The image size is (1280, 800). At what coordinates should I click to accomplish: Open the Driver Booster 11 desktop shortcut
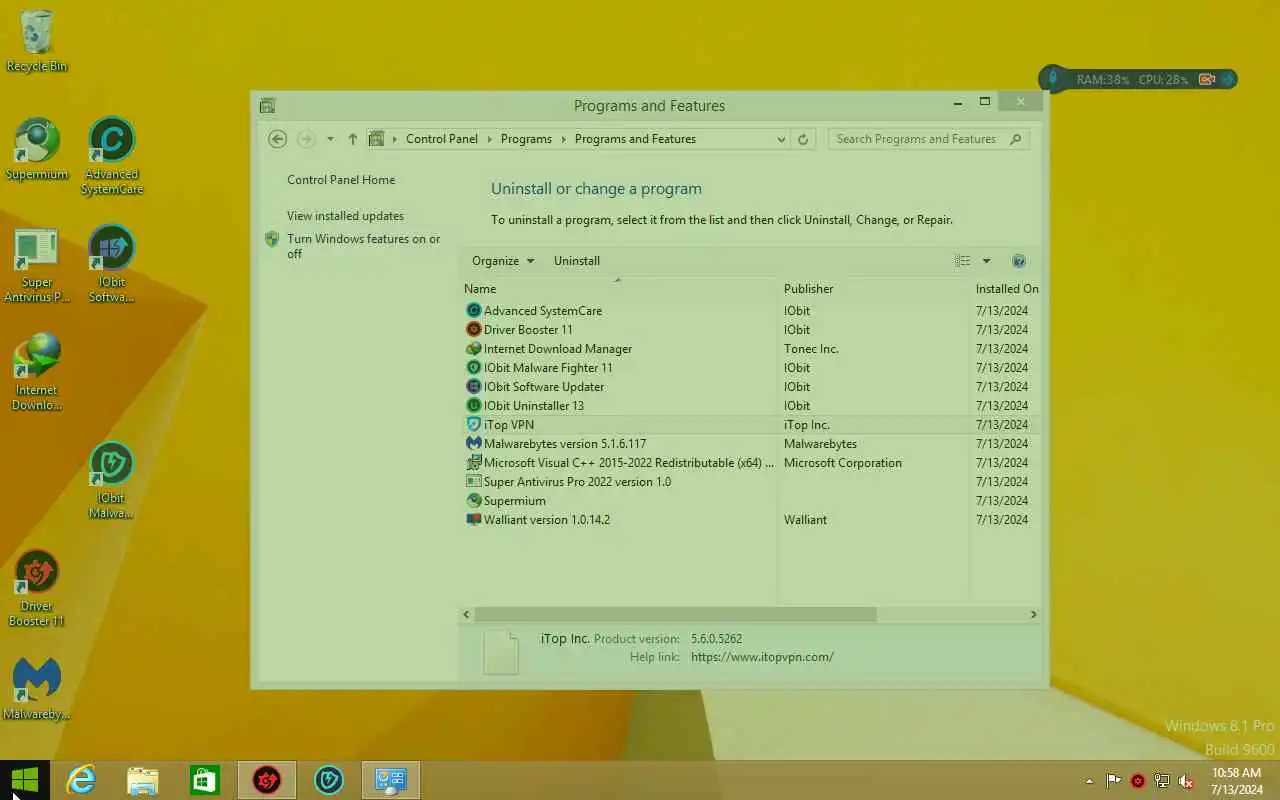pyautogui.click(x=37, y=588)
